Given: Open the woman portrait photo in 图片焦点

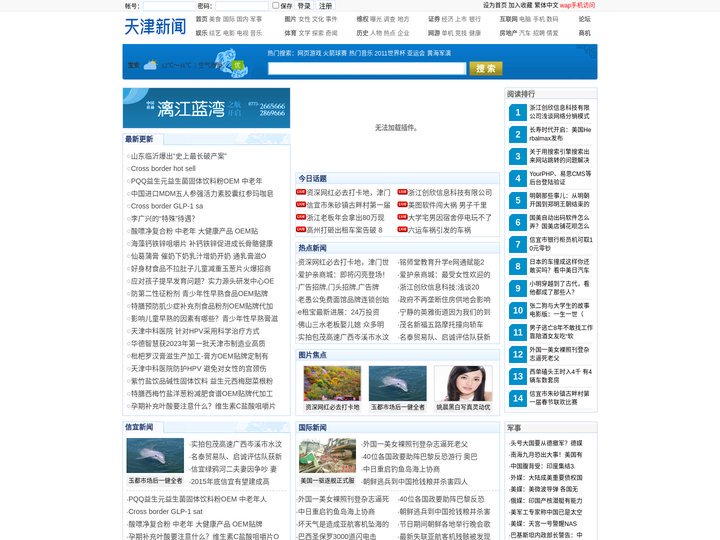Looking at the screenshot, I should pos(463,383).
